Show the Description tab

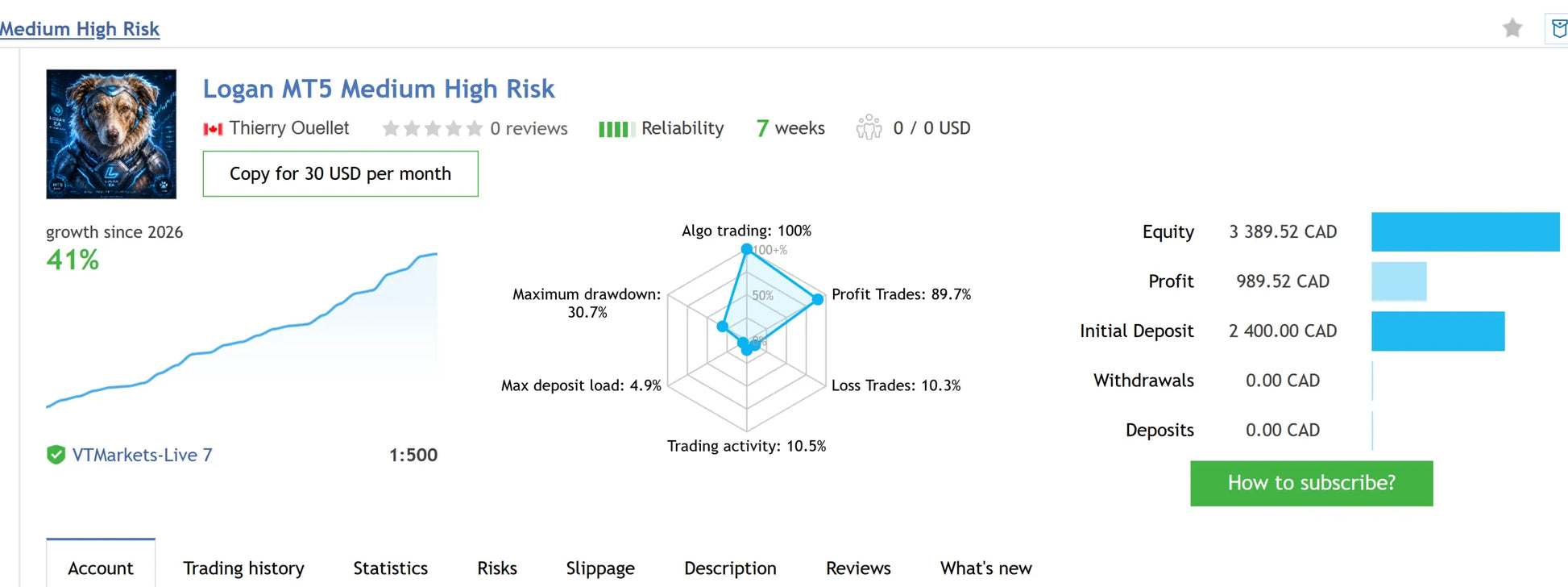tap(730, 568)
